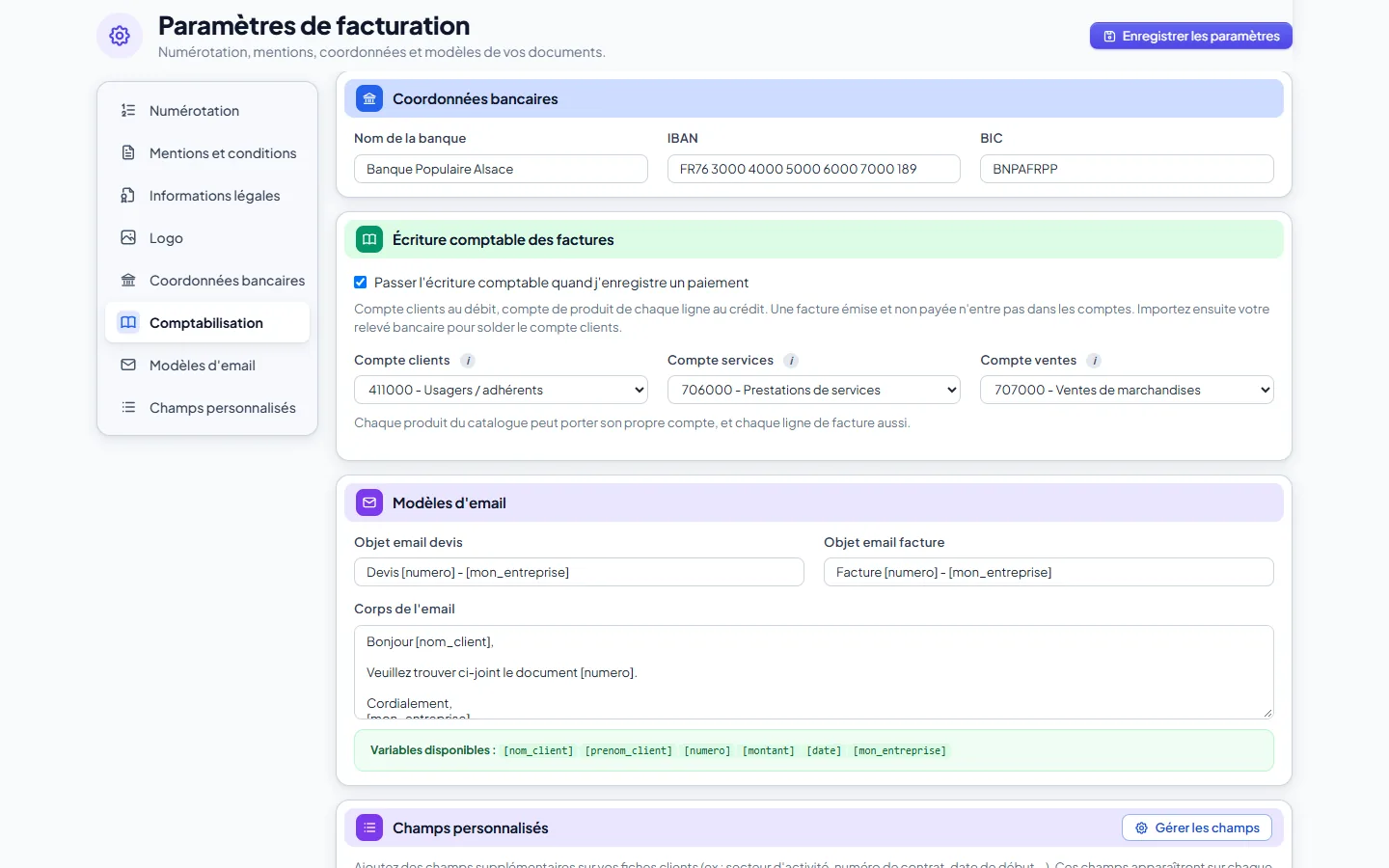The width and height of the screenshot is (1389, 868).
Task: Click the Objet email facture field
Action: 1049,572
